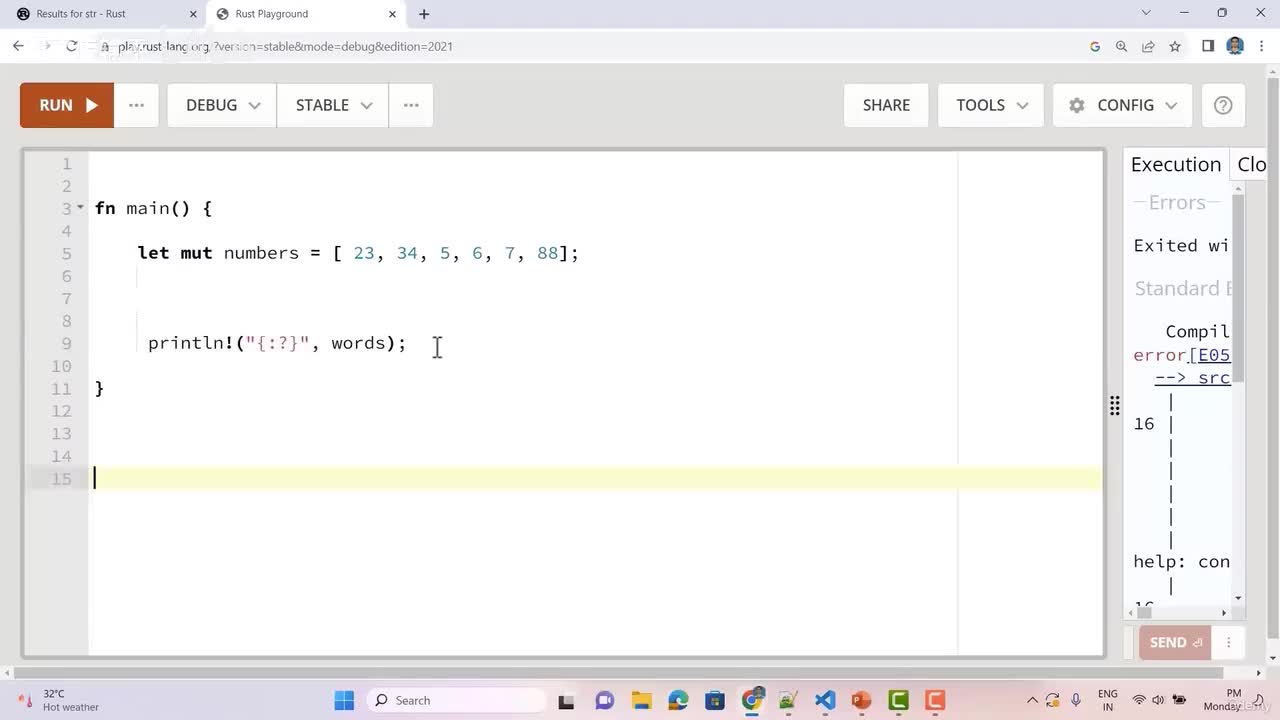Image resolution: width=1280 pixels, height=720 pixels.
Task: Click the number 88 in the array
Action: point(547,253)
